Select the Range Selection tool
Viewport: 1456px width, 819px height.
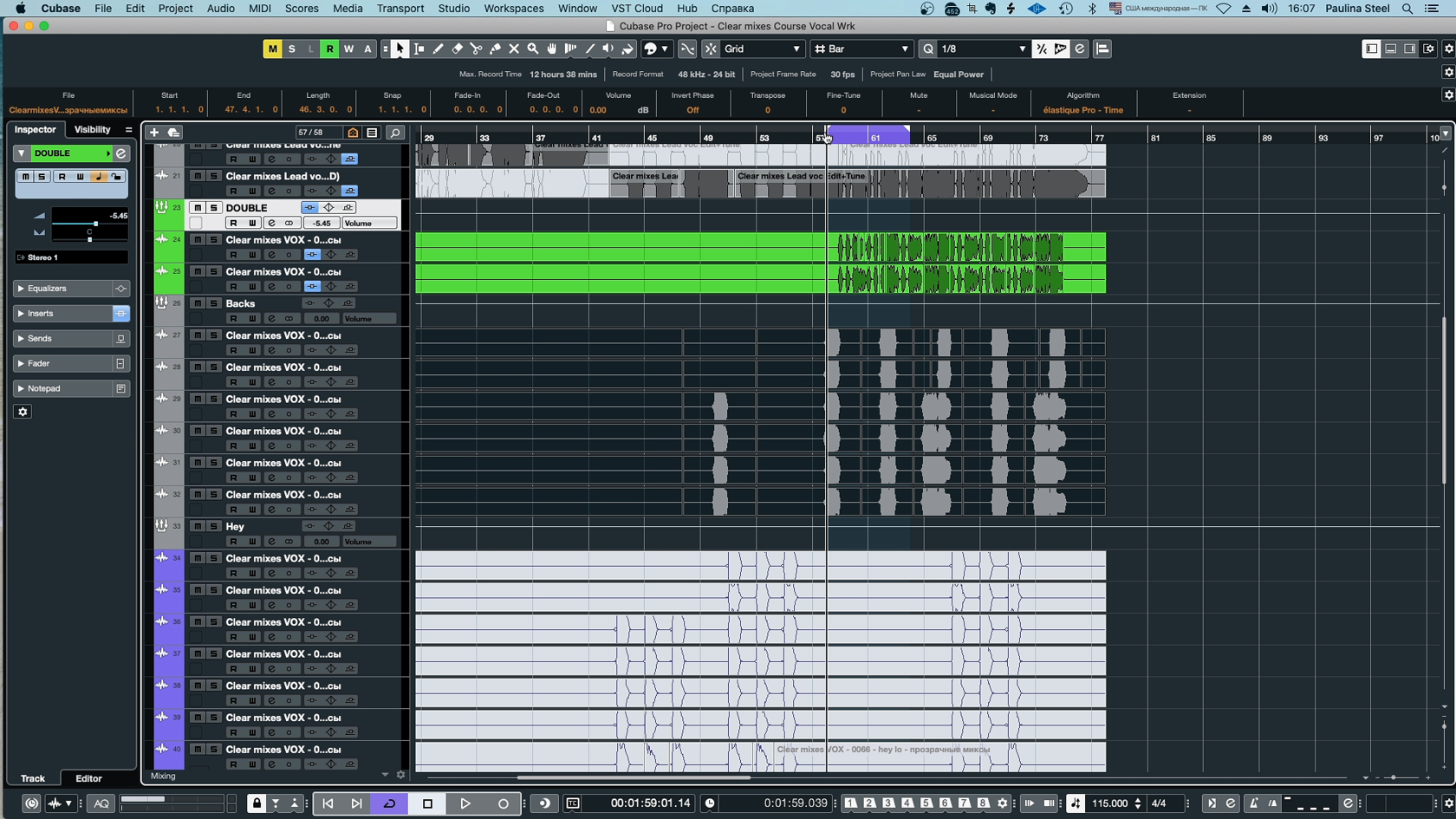(419, 49)
